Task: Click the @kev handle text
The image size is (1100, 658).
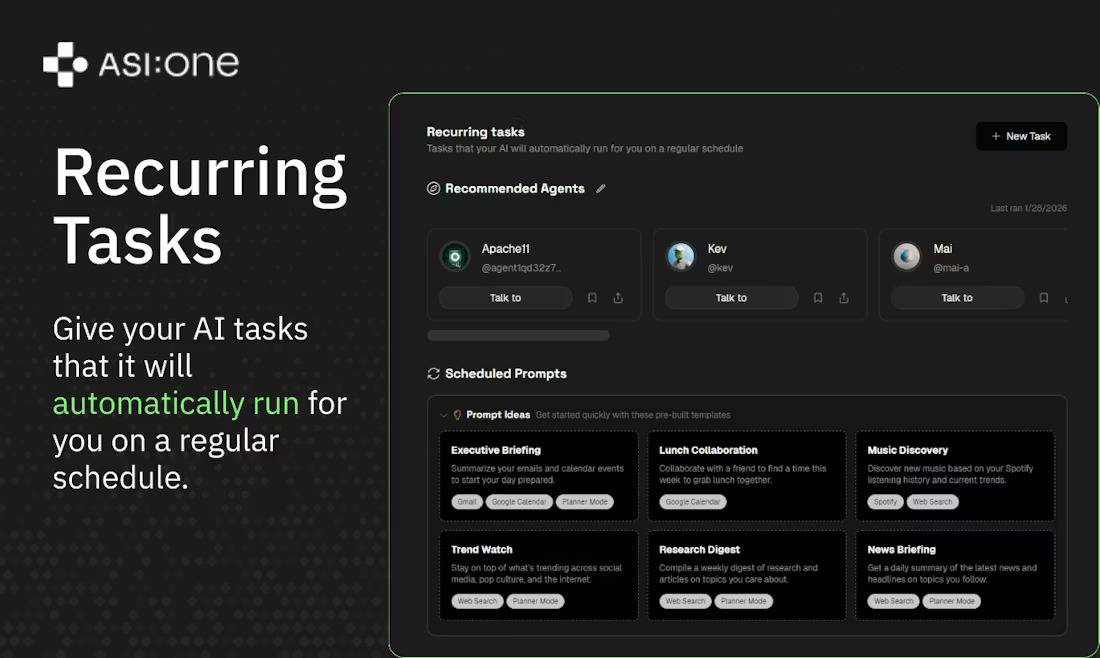Action: coord(720,268)
